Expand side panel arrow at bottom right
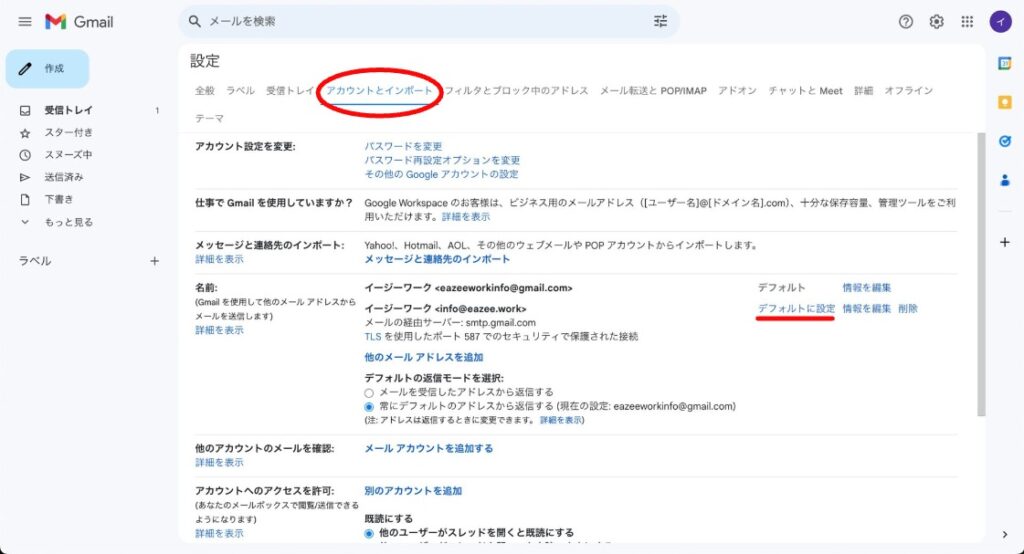Viewport: 1024px width, 554px height. [x=1004, y=534]
